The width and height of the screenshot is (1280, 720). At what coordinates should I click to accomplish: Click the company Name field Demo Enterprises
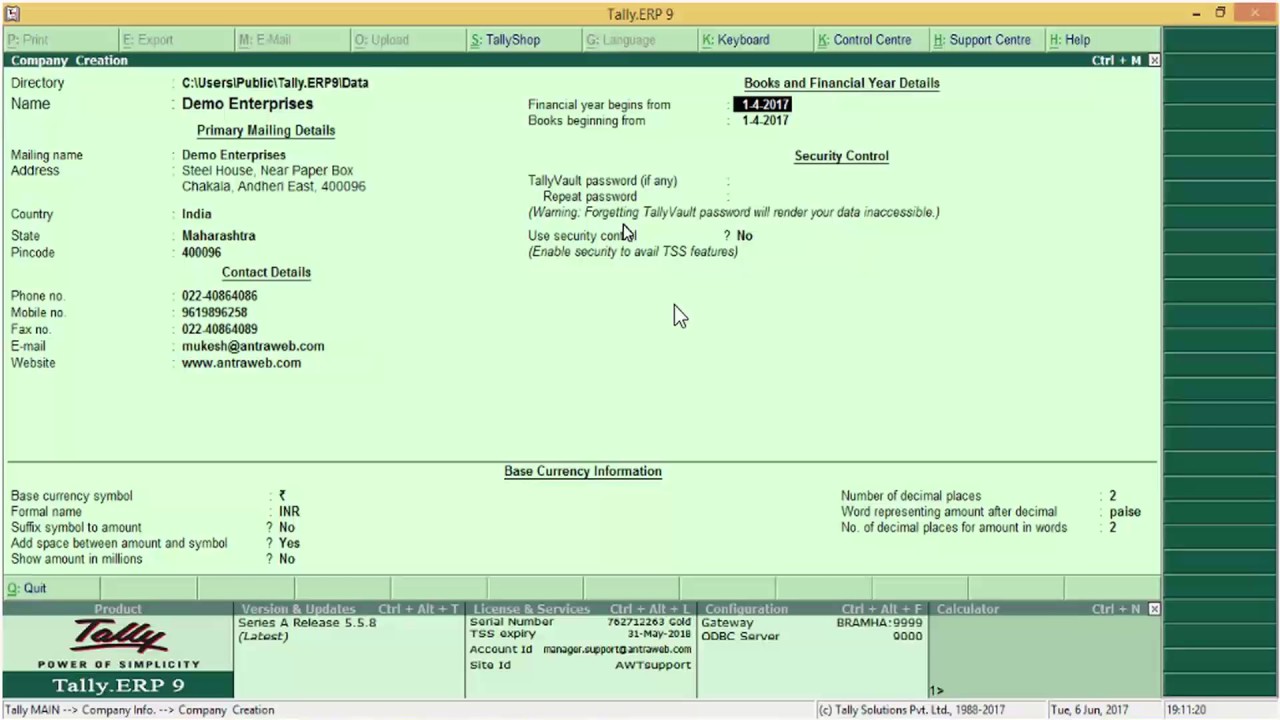pos(247,104)
